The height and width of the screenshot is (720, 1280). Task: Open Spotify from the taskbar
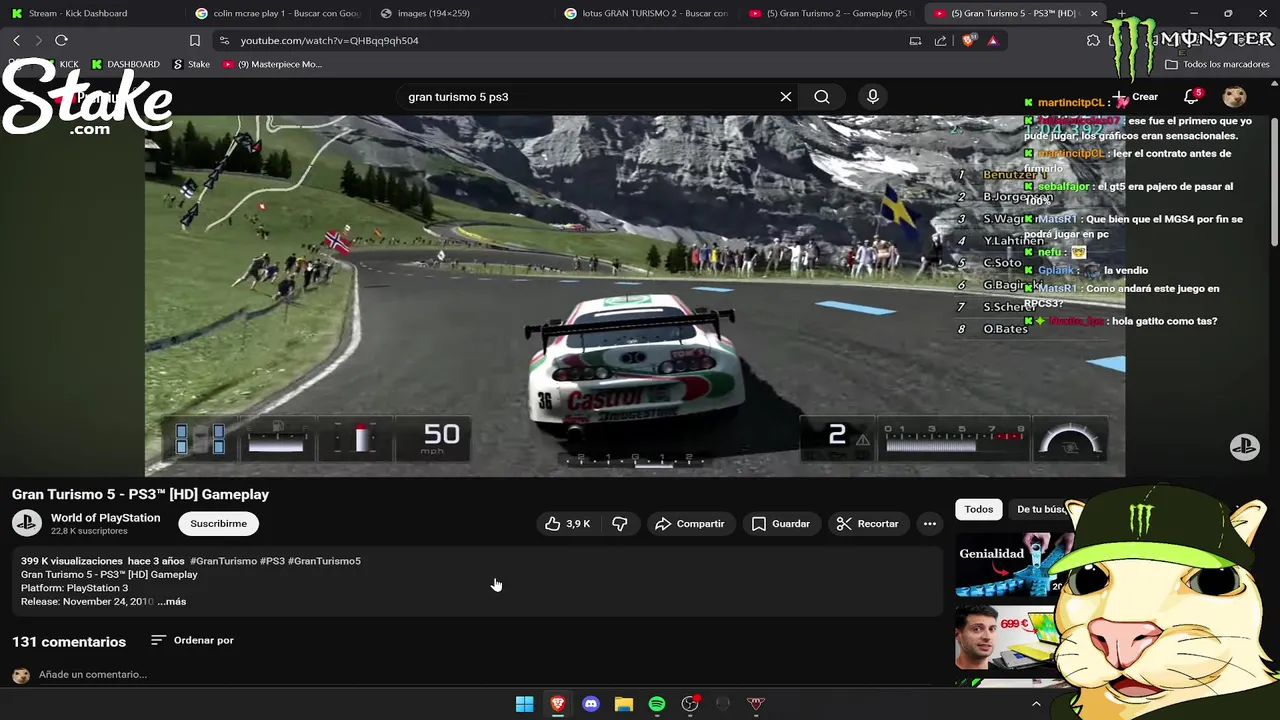pos(657,704)
